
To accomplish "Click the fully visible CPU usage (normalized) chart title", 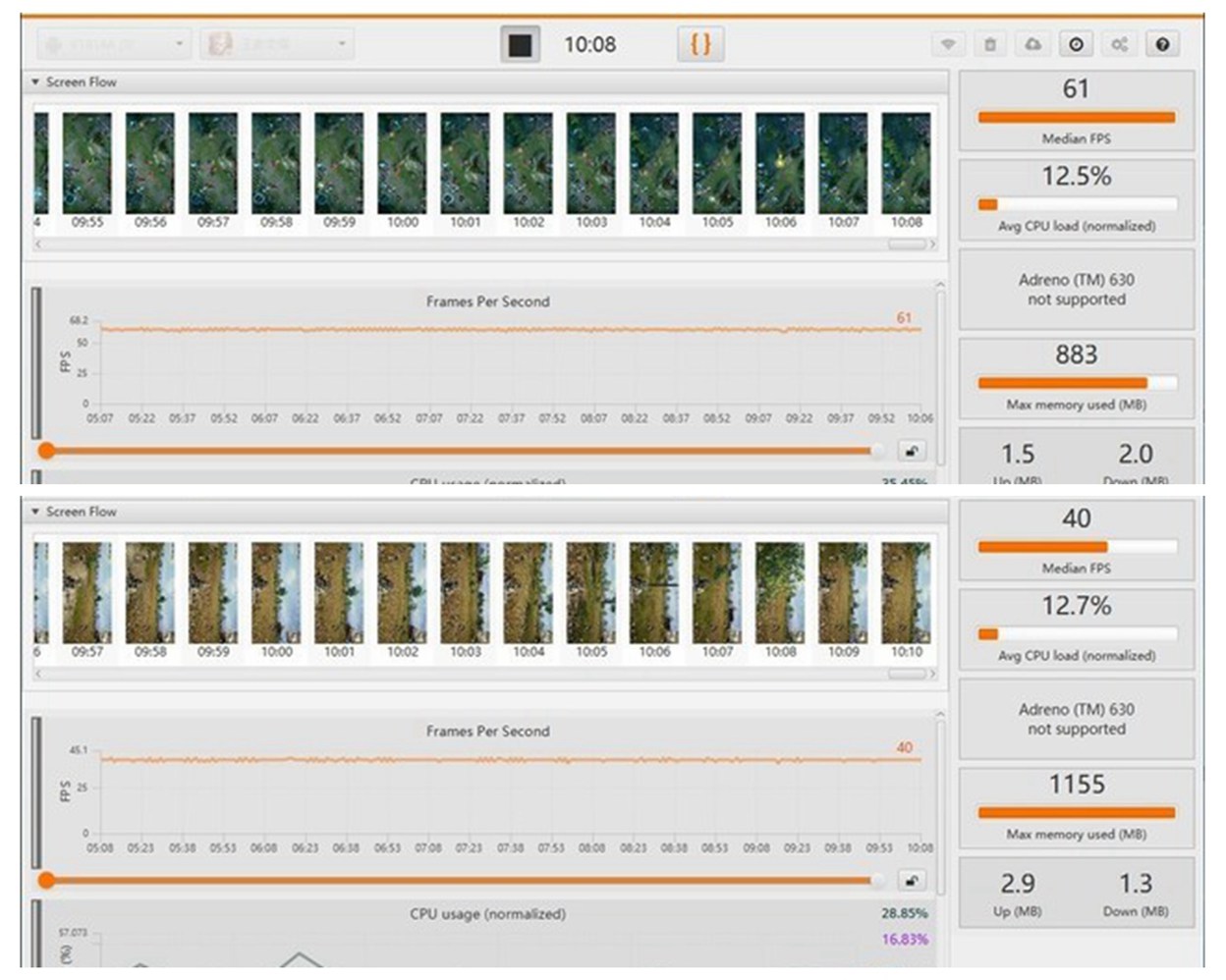I will pos(487,913).
